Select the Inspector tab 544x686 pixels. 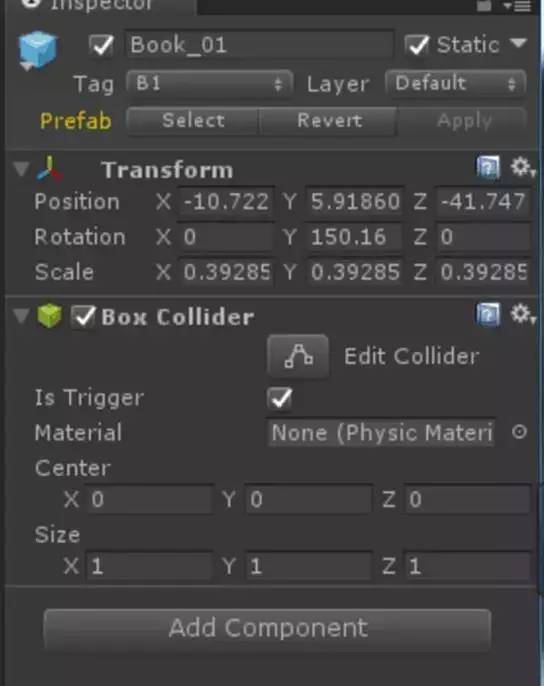pyautogui.click(x=101, y=6)
